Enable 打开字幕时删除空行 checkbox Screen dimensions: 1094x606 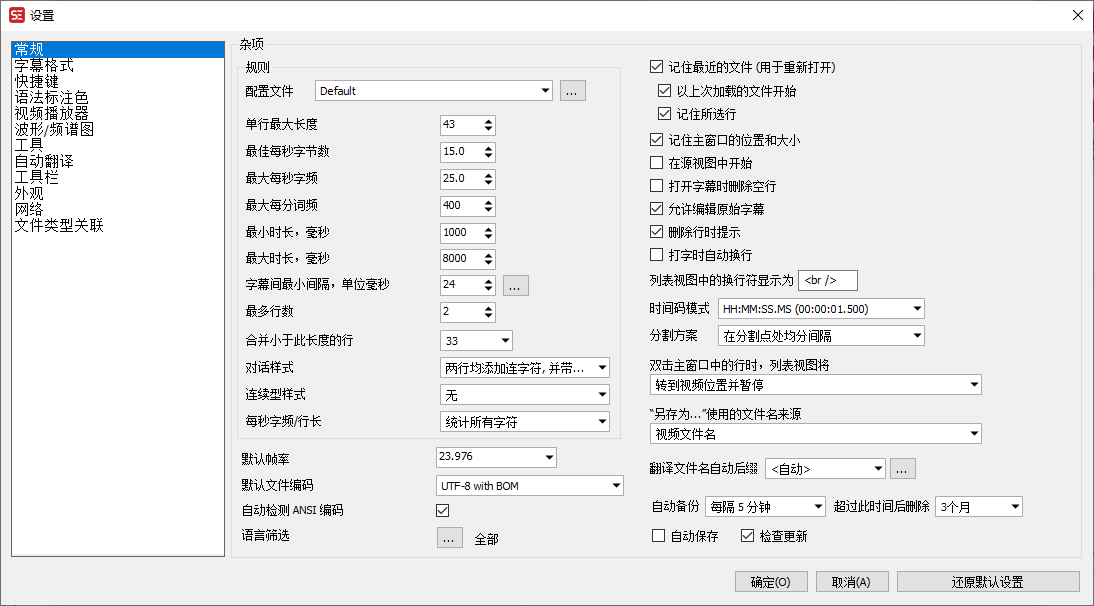coord(656,186)
